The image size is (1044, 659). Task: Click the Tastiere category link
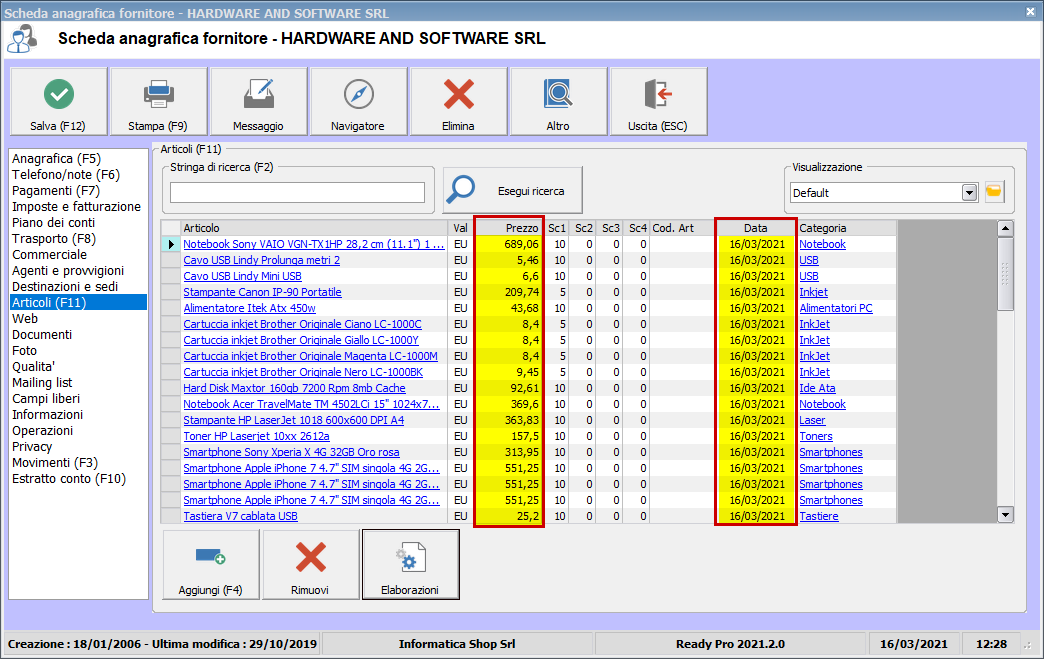tap(819, 516)
